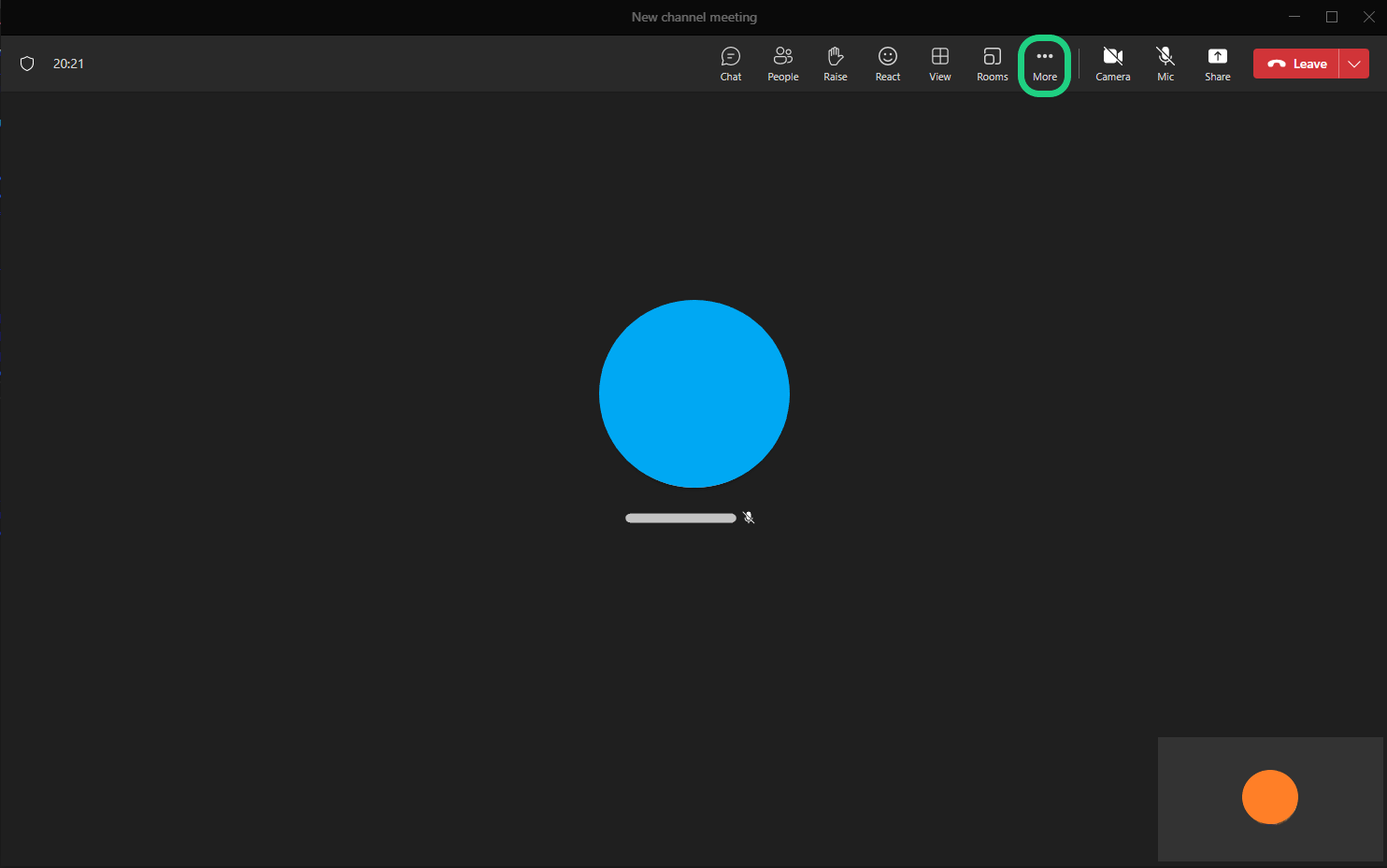Click the participant name label bar
The height and width of the screenshot is (868, 1387).
(x=680, y=518)
